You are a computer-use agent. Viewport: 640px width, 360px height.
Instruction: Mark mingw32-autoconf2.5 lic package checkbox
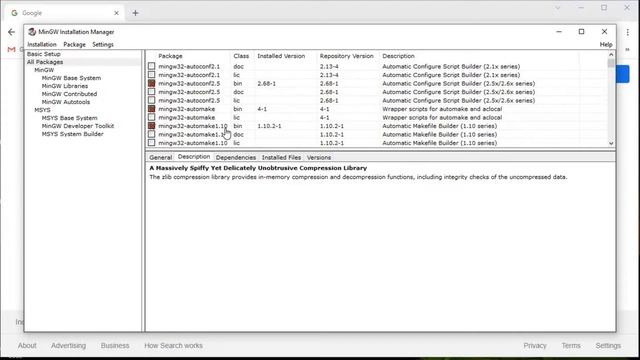coord(151,100)
